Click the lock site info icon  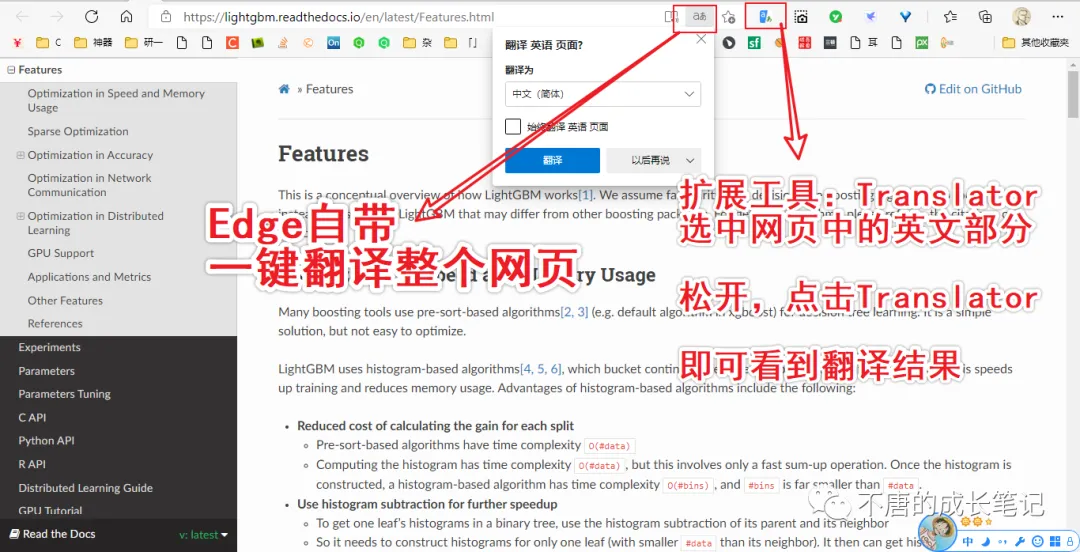[x=165, y=17]
